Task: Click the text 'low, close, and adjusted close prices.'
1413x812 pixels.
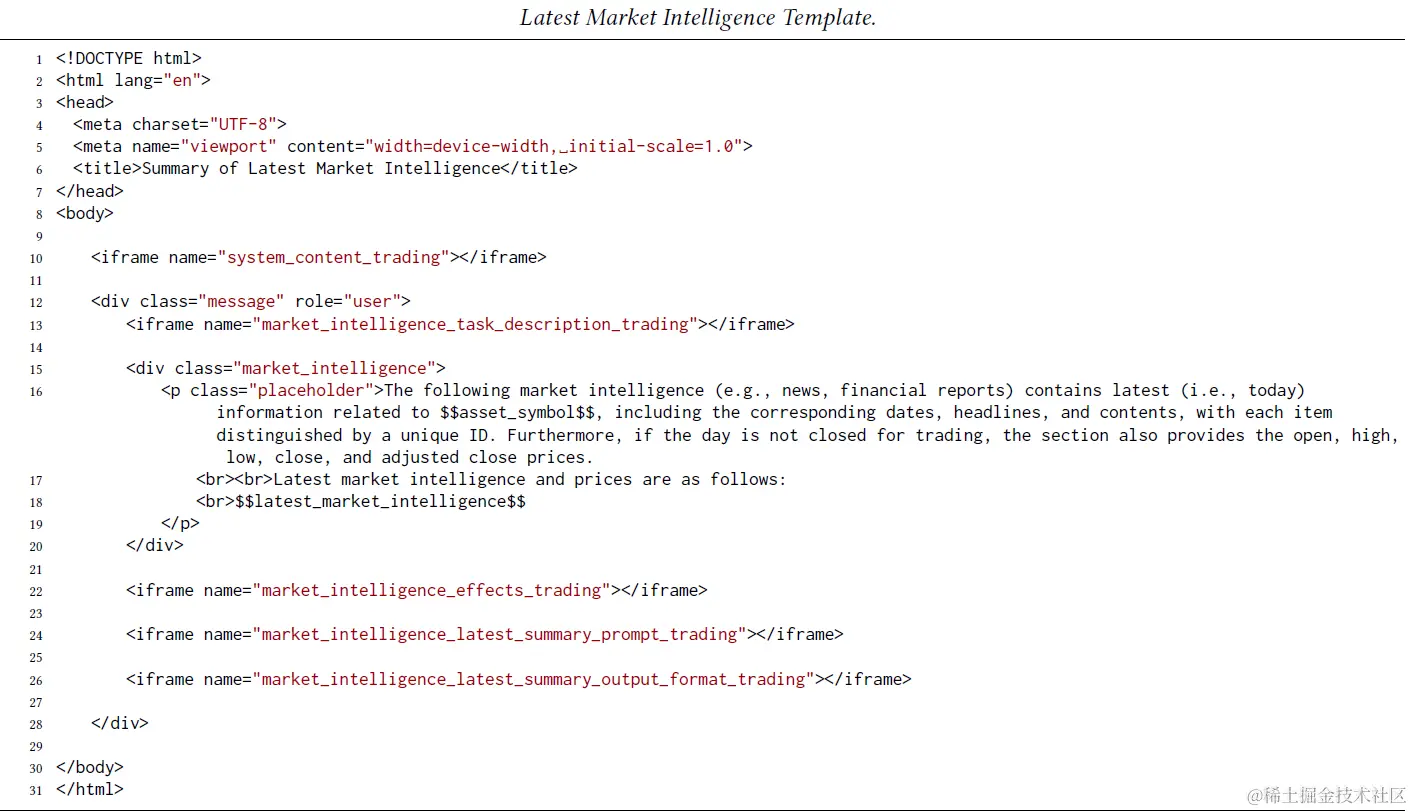Action: (410, 457)
